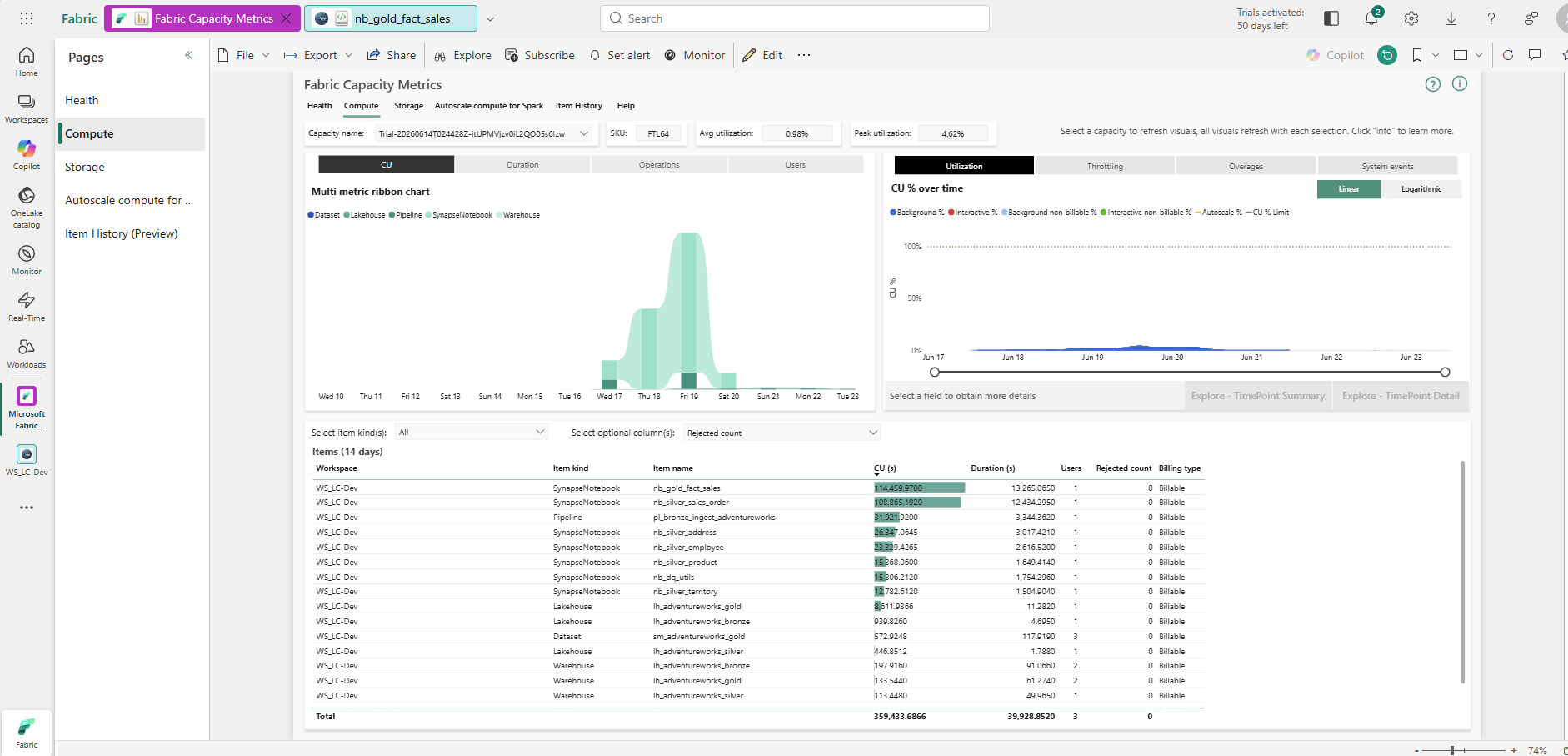Open Select item kind(s) dropdown
This screenshot has width=1568, height=756.
pos(472,432)
